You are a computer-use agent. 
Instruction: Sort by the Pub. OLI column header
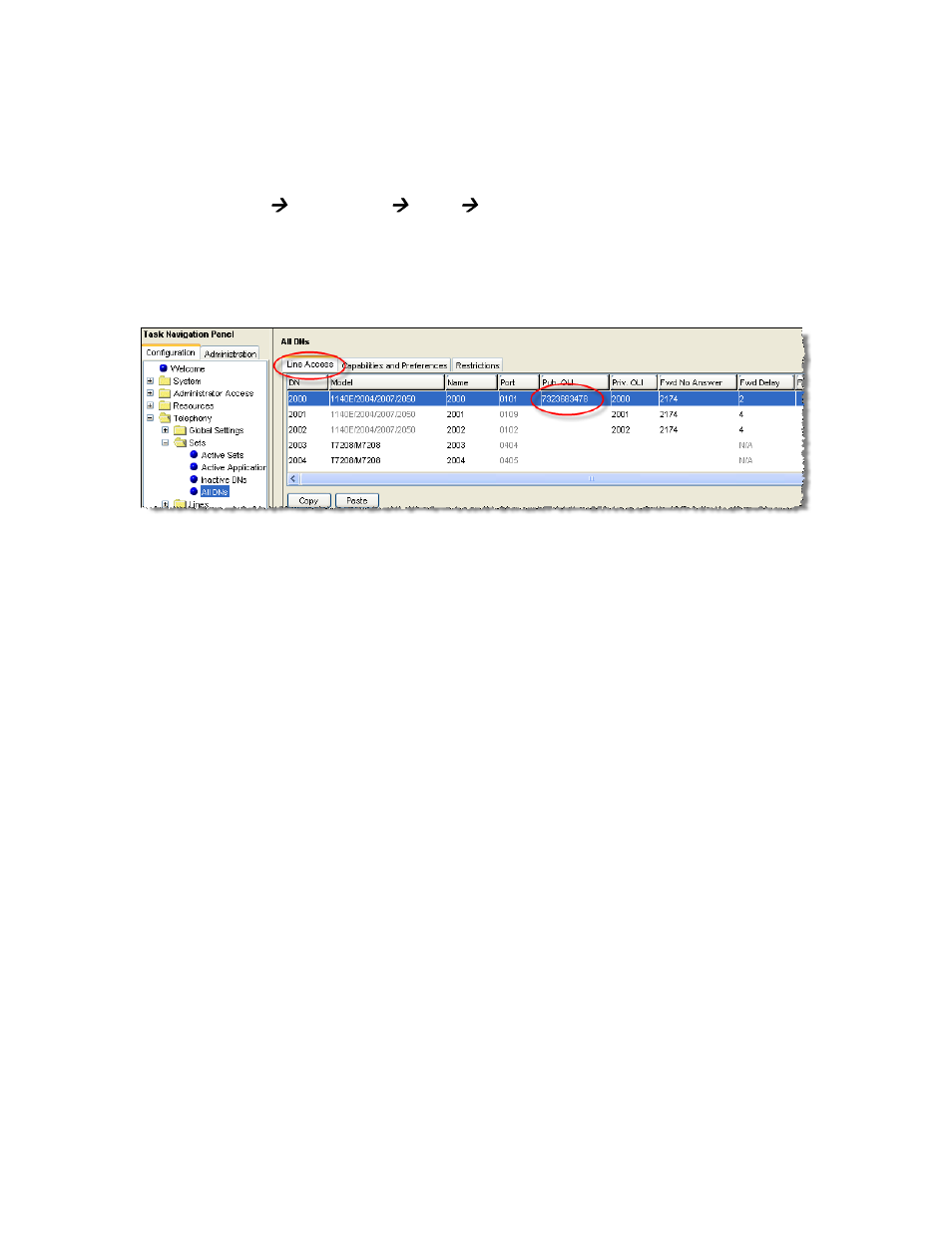pyautogui.click(x=574, y=382)
